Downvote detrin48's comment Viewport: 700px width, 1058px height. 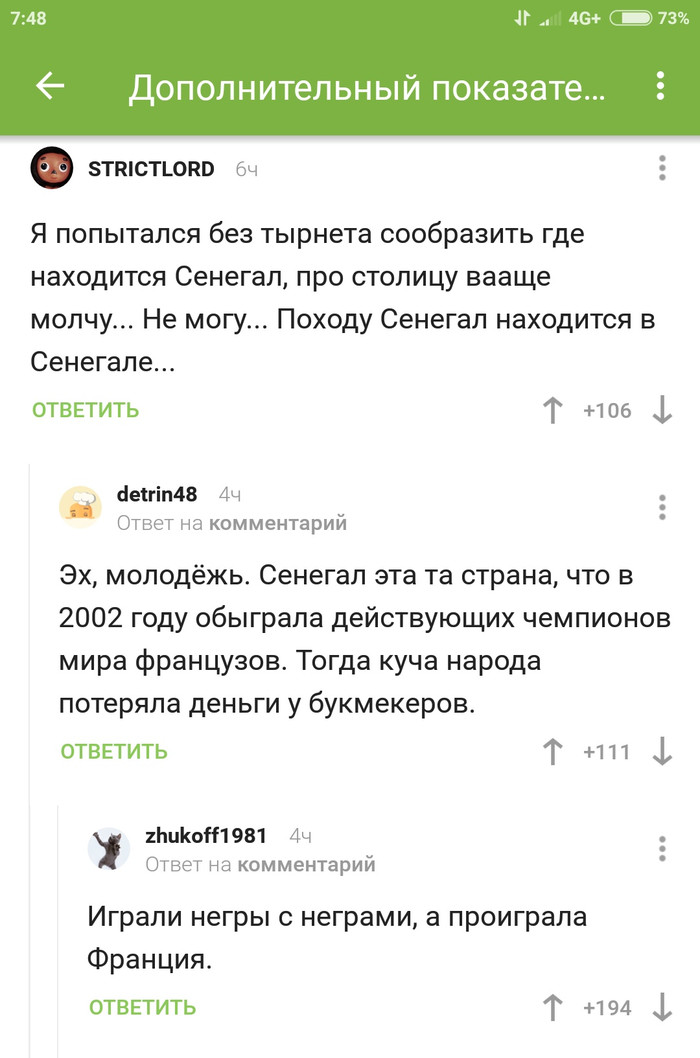click(x=662, y=752)
